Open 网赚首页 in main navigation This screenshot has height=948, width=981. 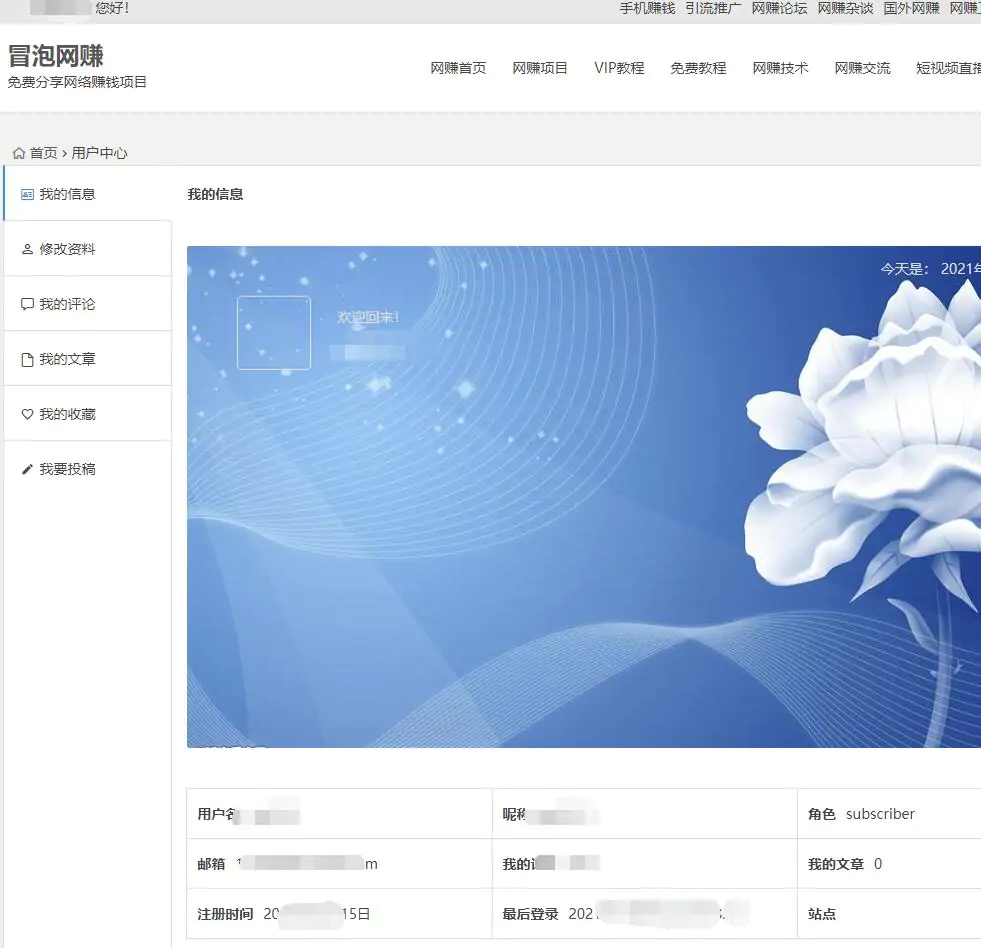[458, 68]
